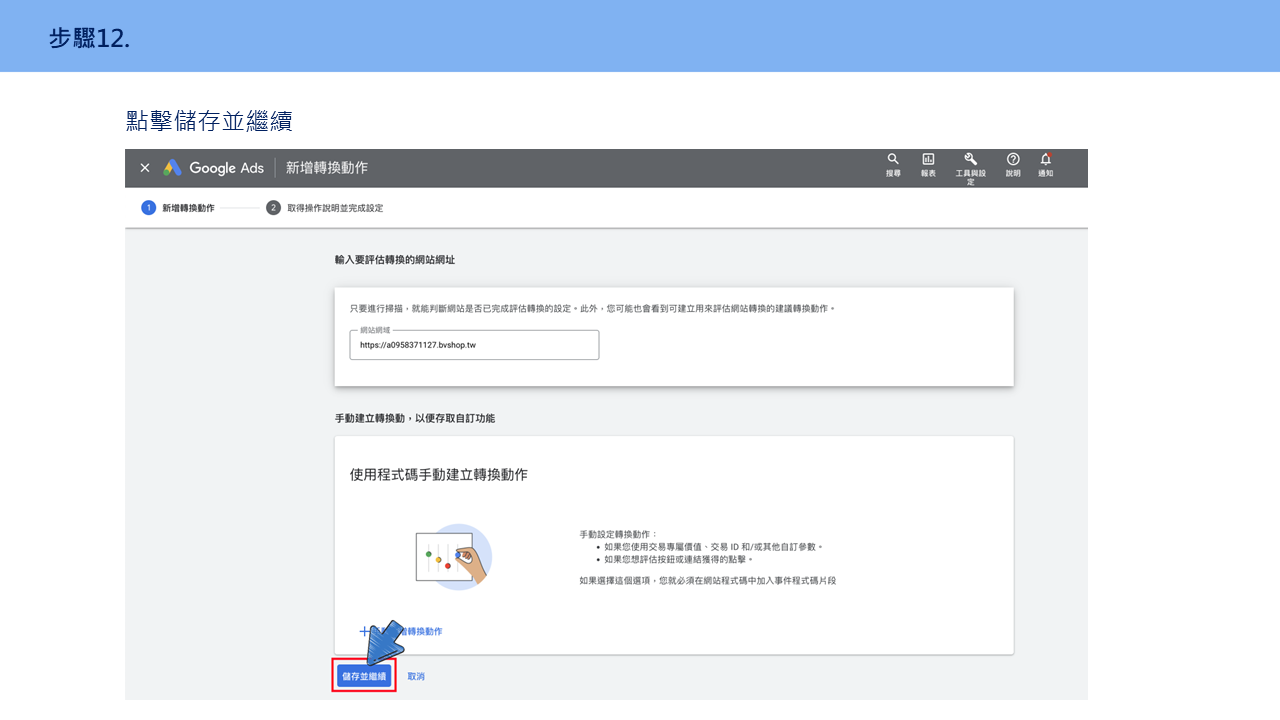Screen dimensions: 1280x720
Task: Click the 取消 cancel link
Action: coord(416,677)
